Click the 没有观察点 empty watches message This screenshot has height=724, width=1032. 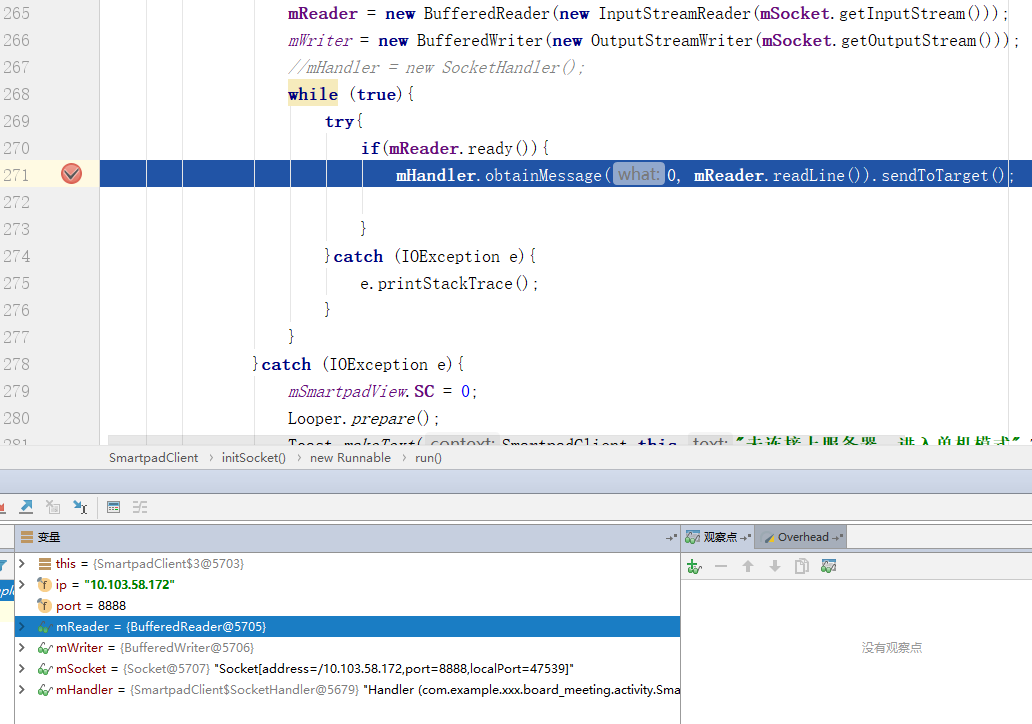(x=892, y=648)
